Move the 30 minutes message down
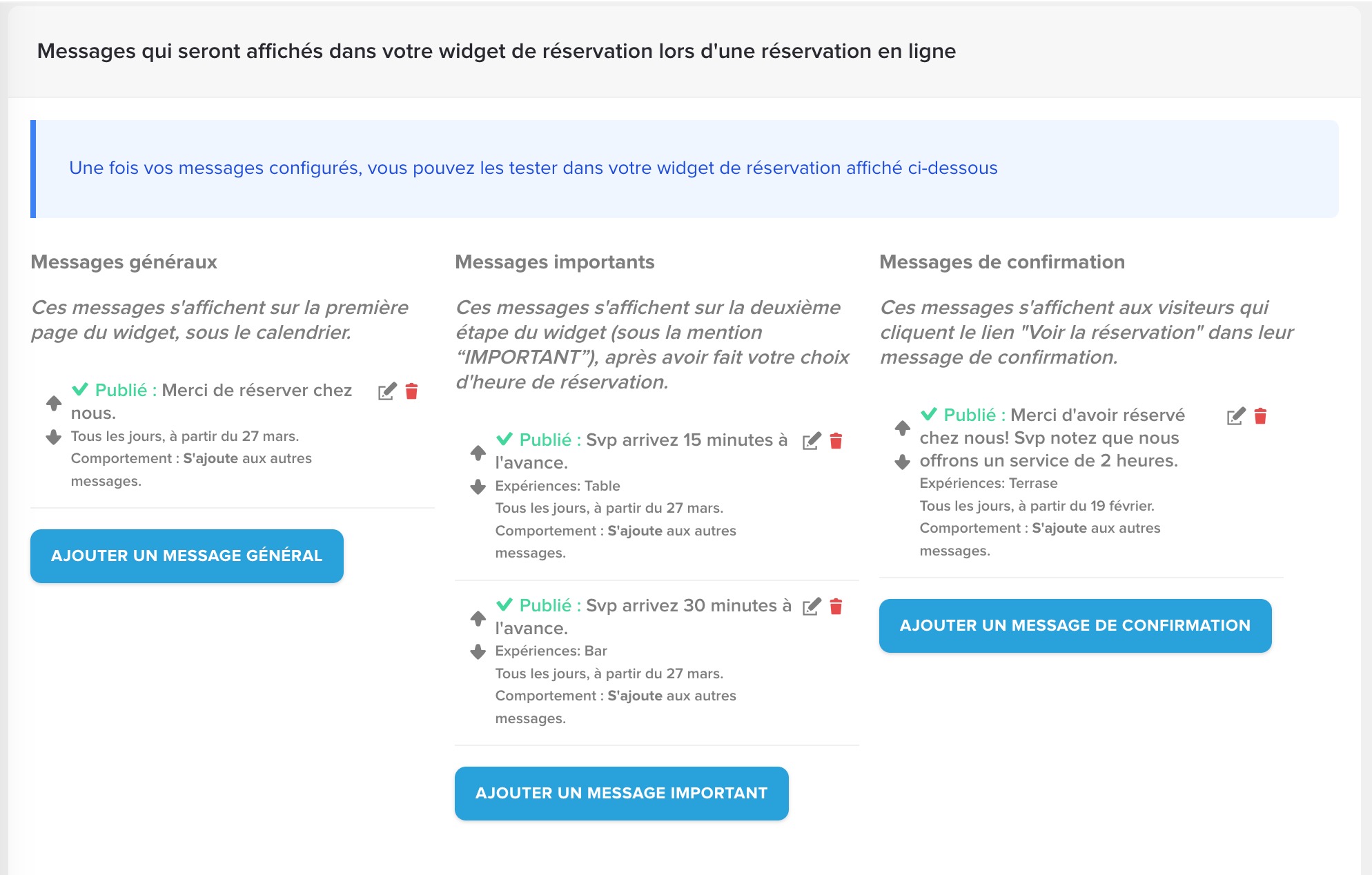1372x875 pixels. click(478, 651)
